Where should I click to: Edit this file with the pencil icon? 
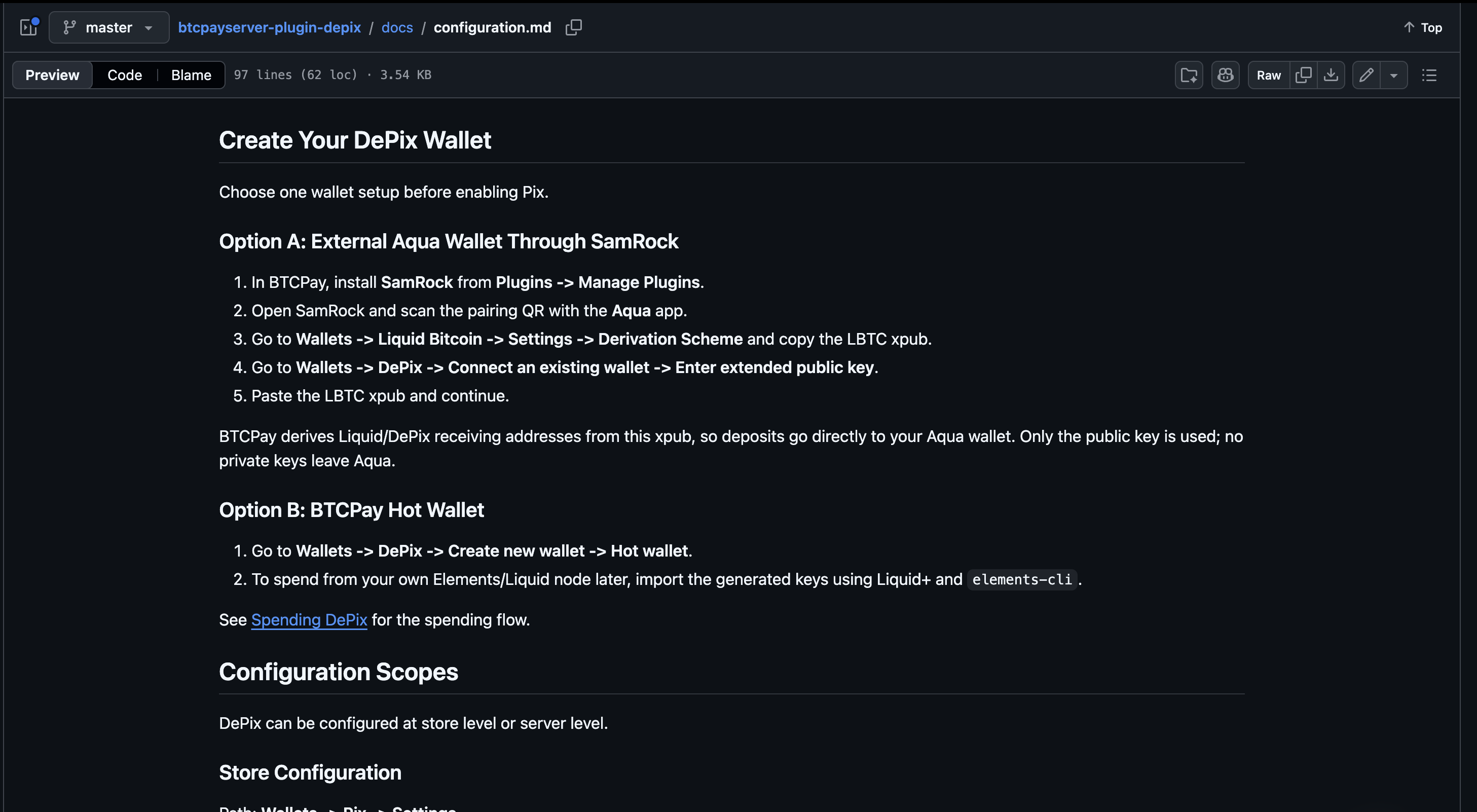point(1367,75)
